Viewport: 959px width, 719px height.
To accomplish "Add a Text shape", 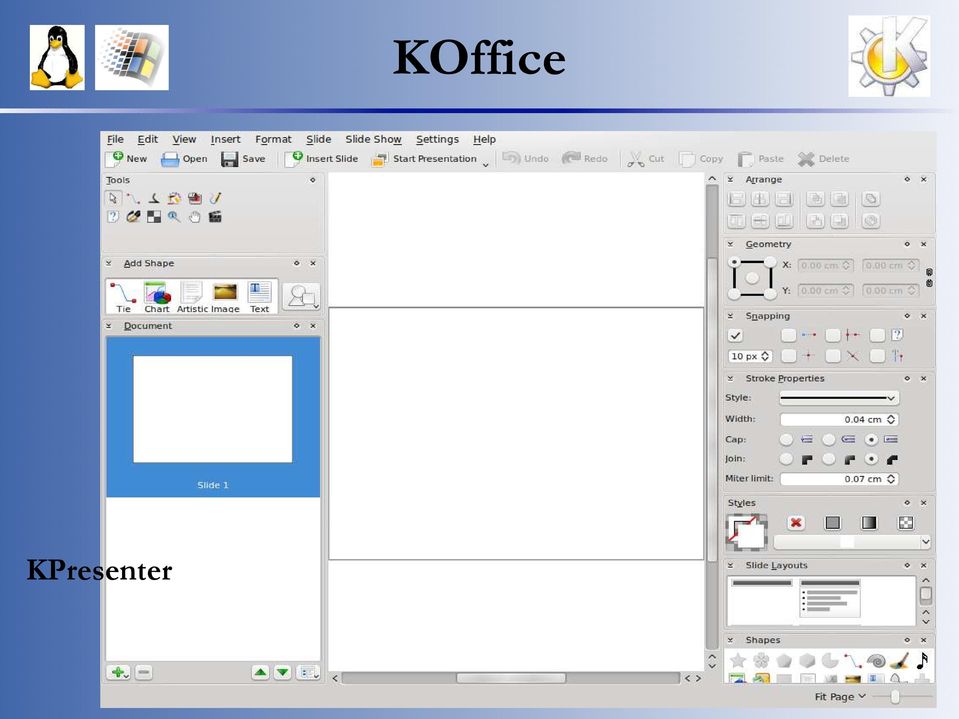I will coord(259,297).
